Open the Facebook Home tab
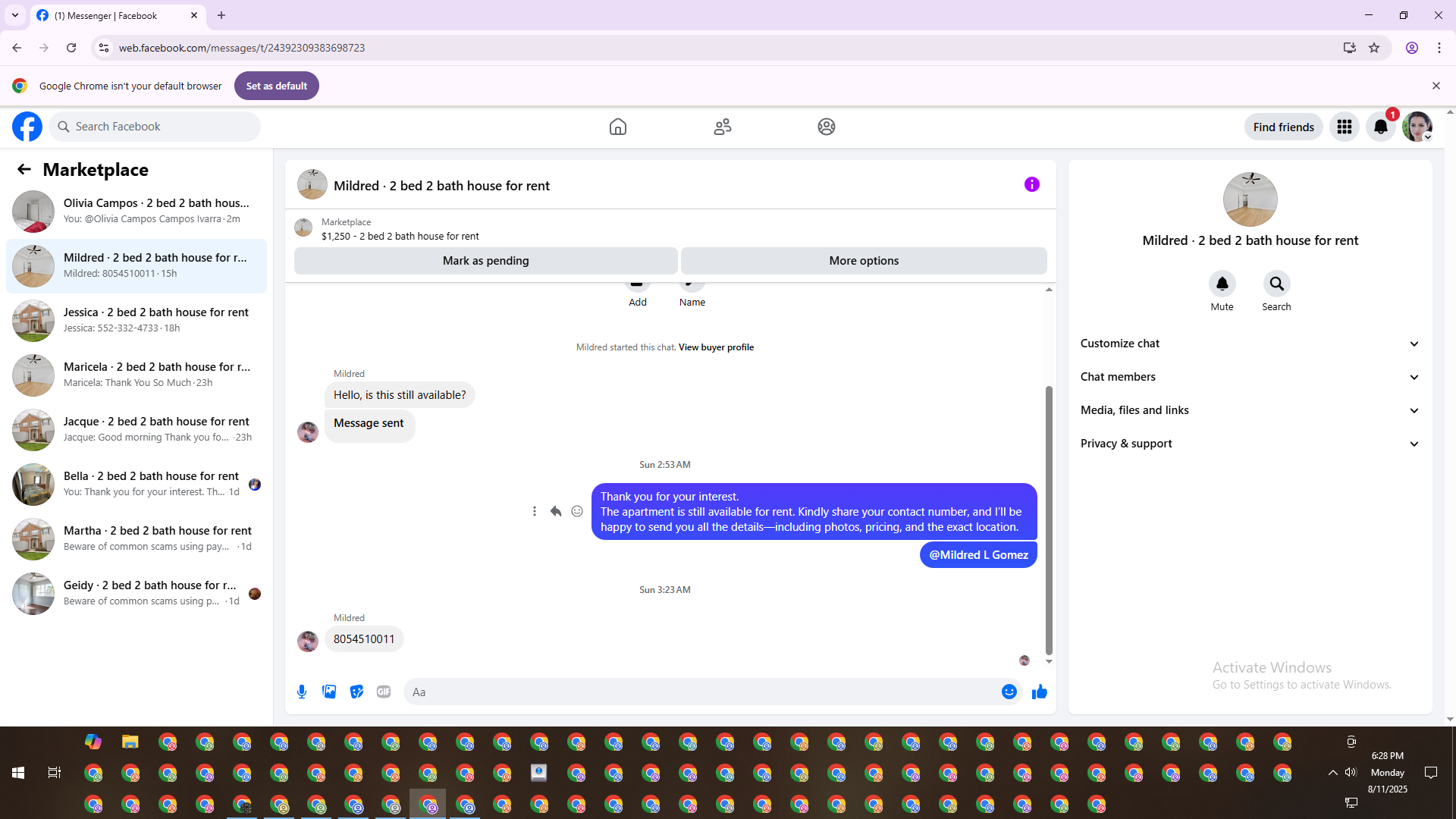Screen dimensions: 1456x819 [618, 127]
